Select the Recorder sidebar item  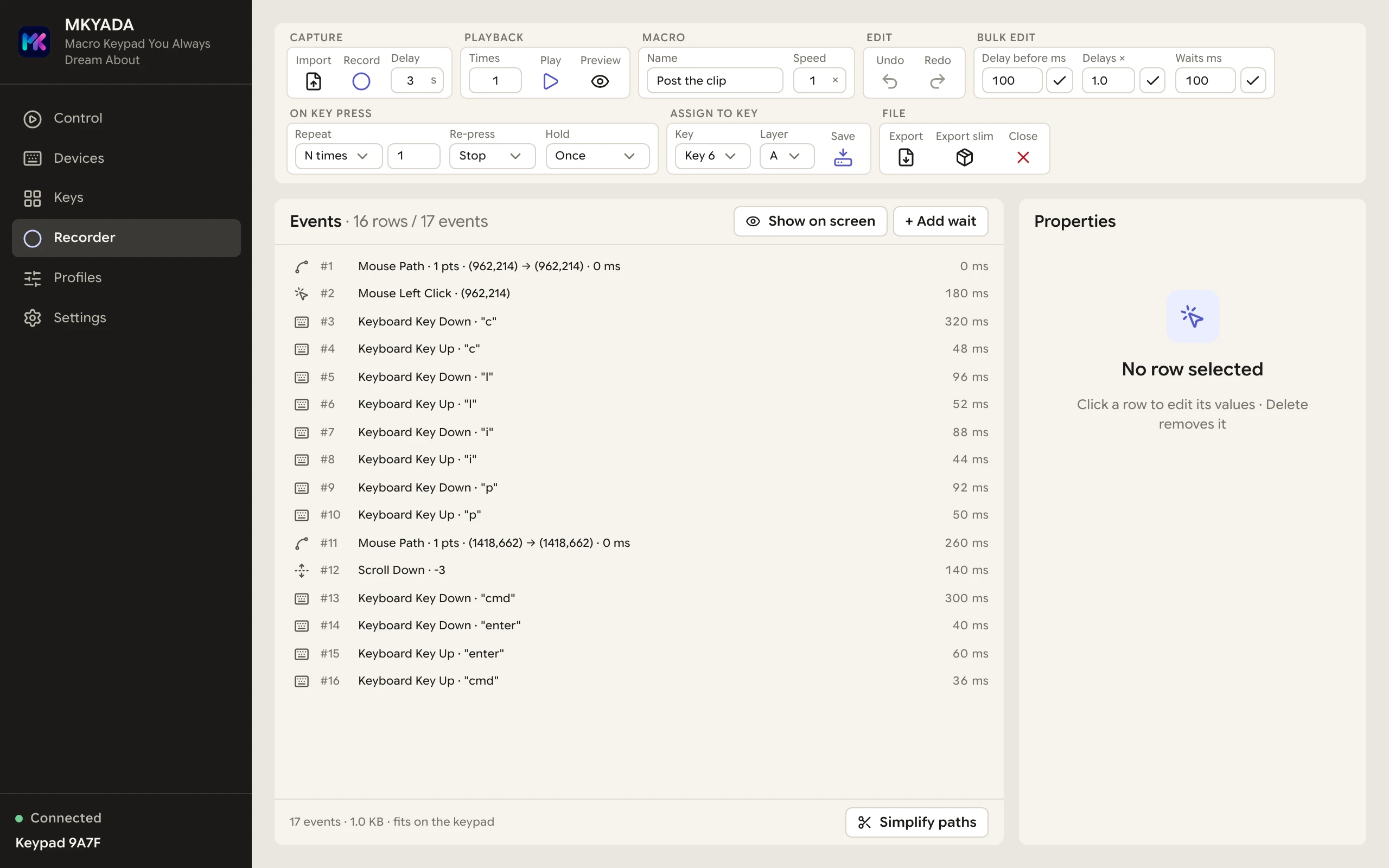126,238
